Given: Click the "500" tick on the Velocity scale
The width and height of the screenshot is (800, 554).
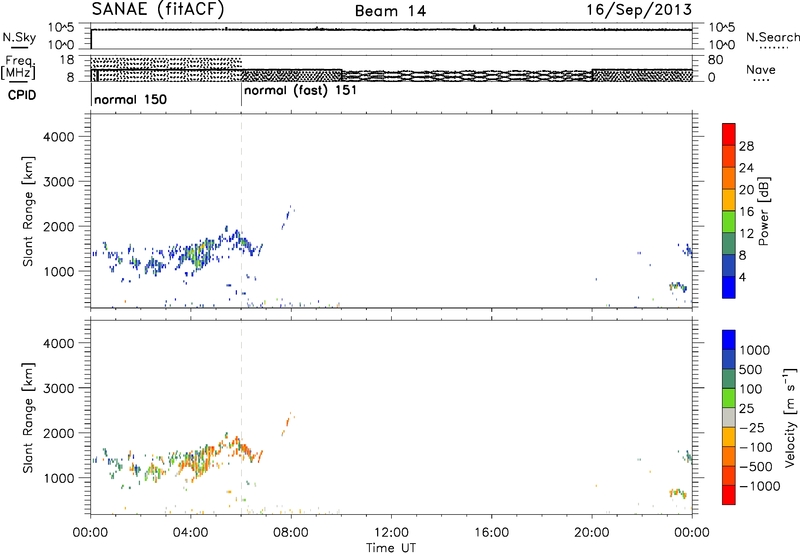Looking at the screenshot, I should click(x=750, y=369).
